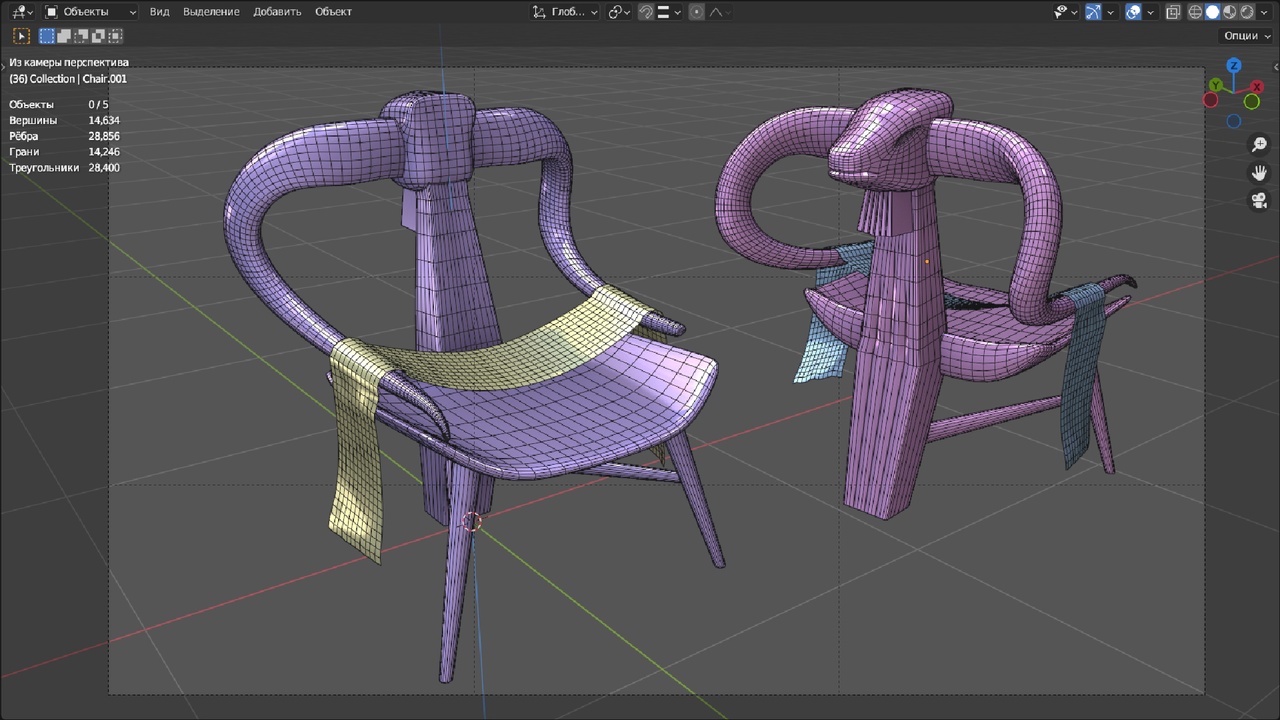Click the Треугольники 28,400 statistic
This screenshot has width=1280, height=720.
(x=64, y=168)
